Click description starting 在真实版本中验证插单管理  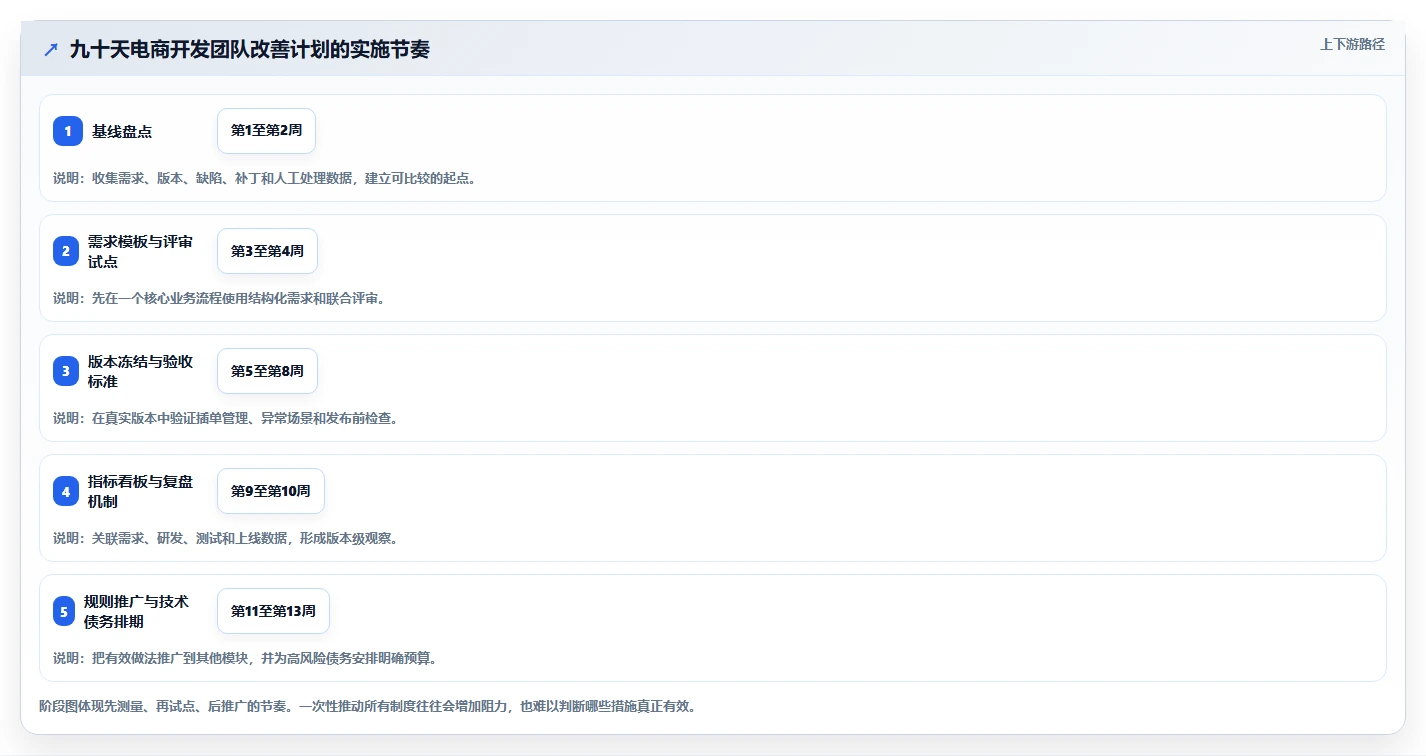point(227,418)
